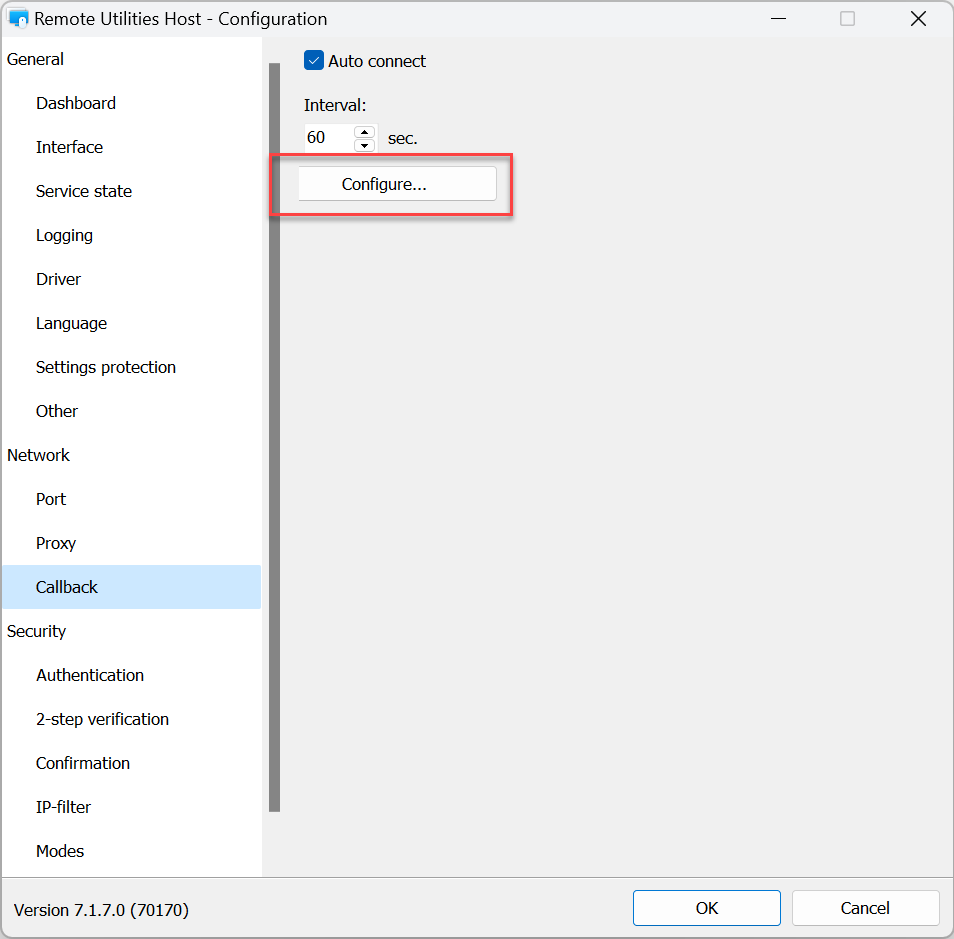
Task: Select Interface in the sidebar
Action: pos(69,147)
